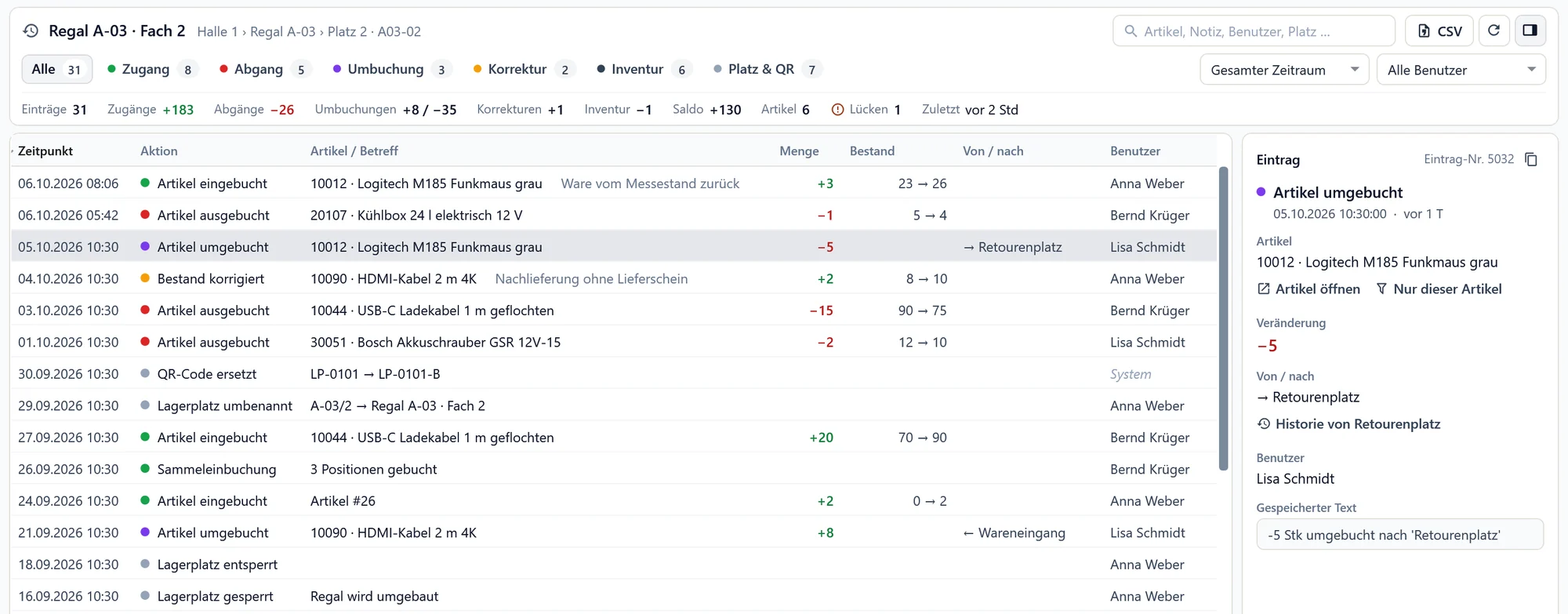
Task: Show only Korrektur entries
Action: tap(524, 69)
